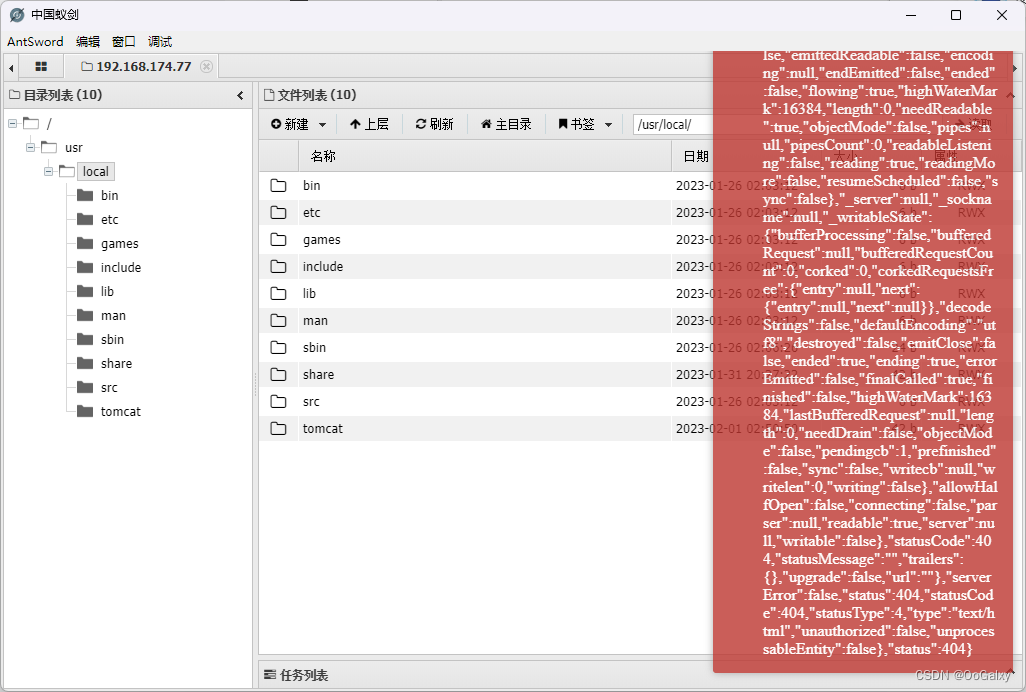Click the folder icon of the bin row

click(278, 186)
